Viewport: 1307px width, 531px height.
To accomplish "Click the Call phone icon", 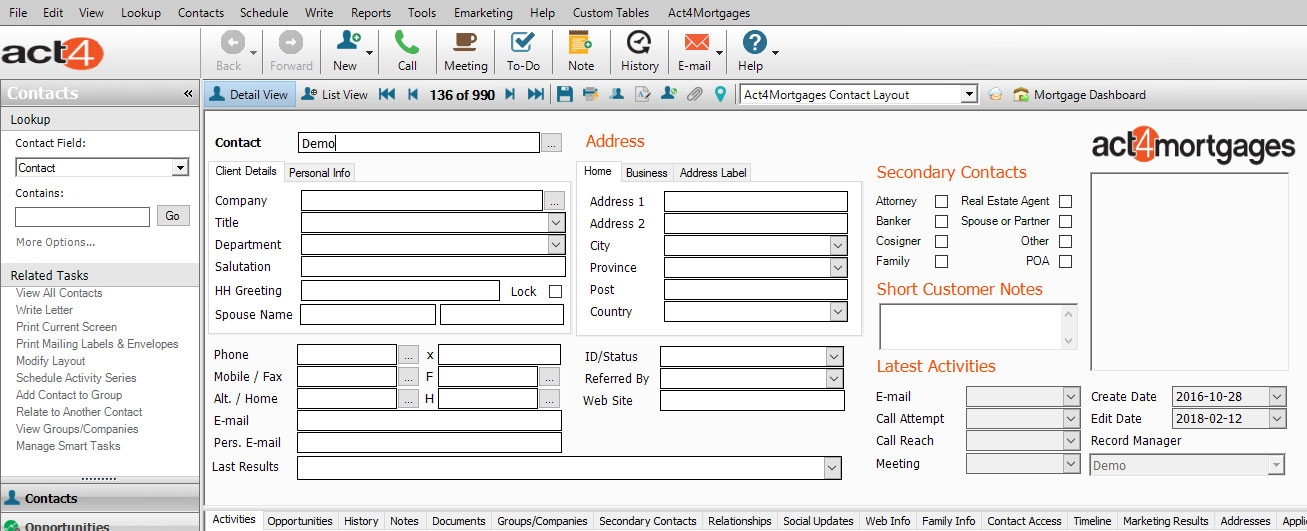I will (407, 42).
